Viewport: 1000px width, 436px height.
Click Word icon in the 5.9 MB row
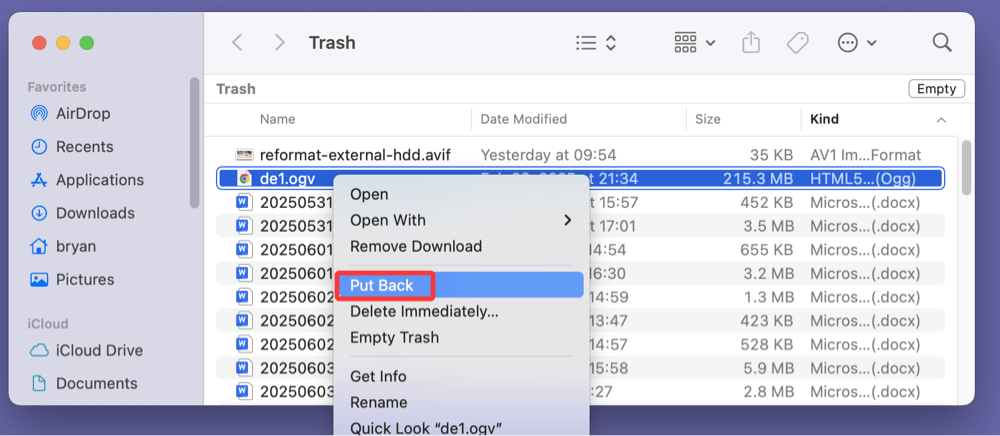coord(244,368)
